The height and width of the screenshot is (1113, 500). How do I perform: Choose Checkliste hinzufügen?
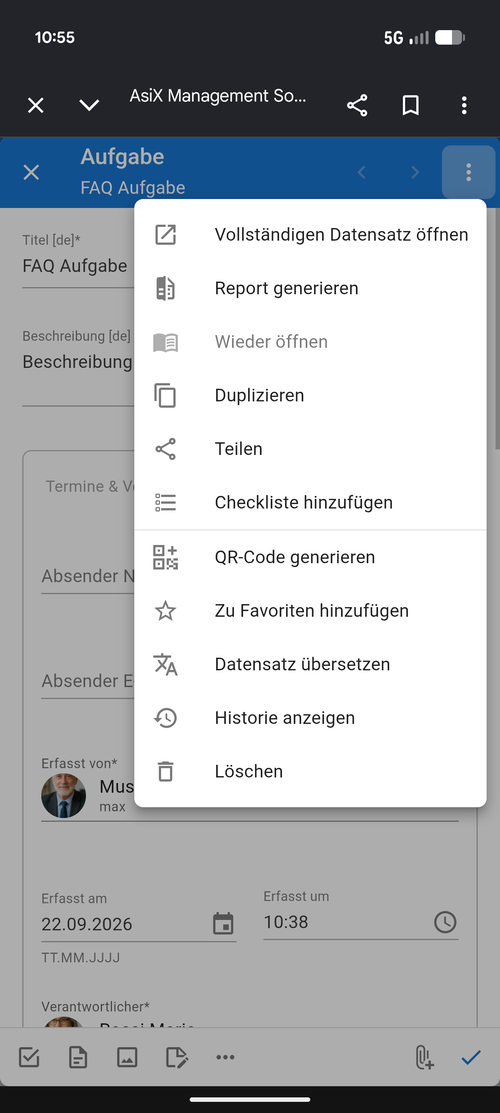pos(310,503)
